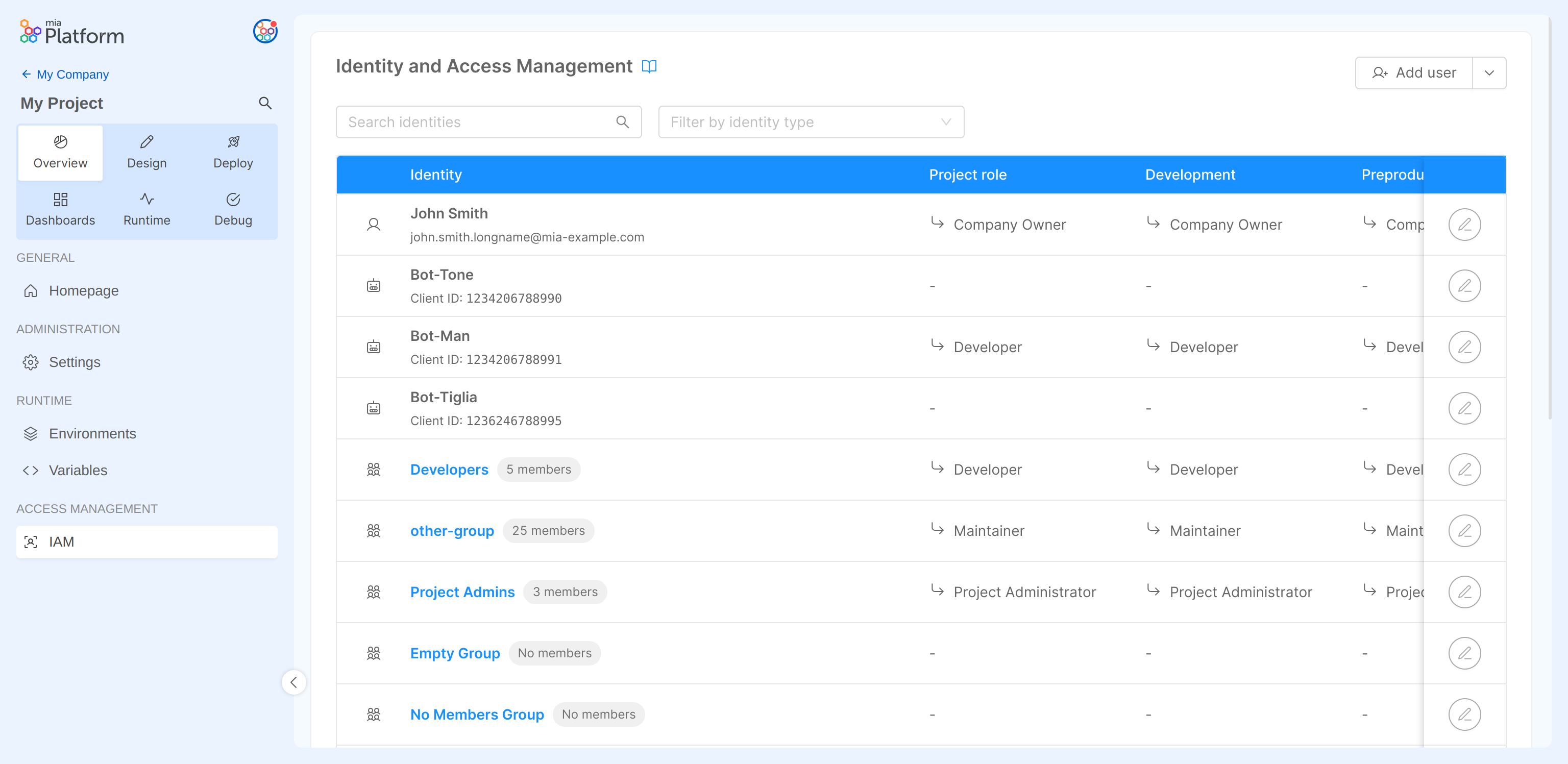Click edit icon for Project Admins group
Screen dimensions: 1568x764
point(1464,592)
